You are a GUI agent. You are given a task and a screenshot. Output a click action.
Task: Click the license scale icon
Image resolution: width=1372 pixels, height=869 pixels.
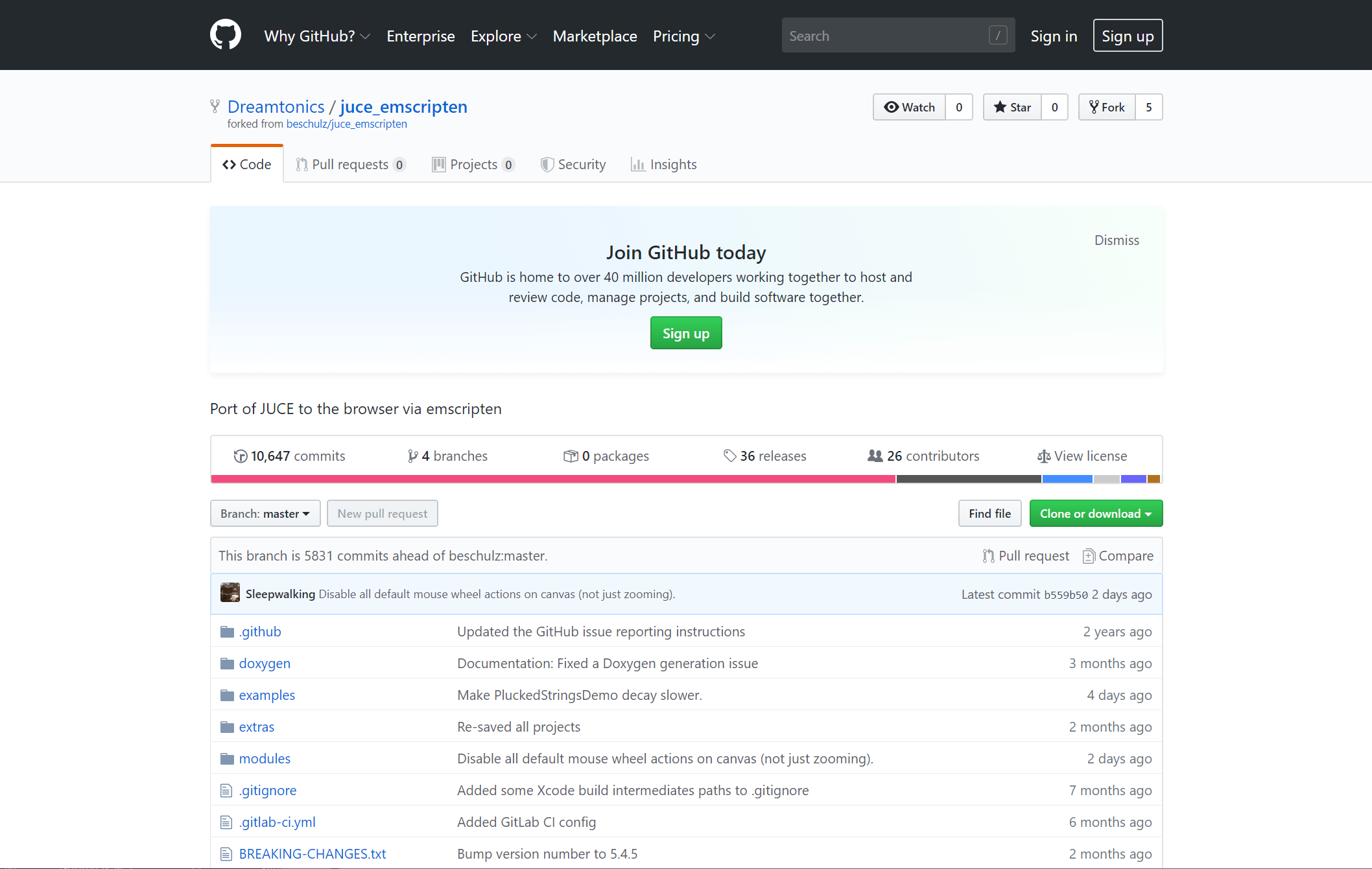click(1044, 456)
